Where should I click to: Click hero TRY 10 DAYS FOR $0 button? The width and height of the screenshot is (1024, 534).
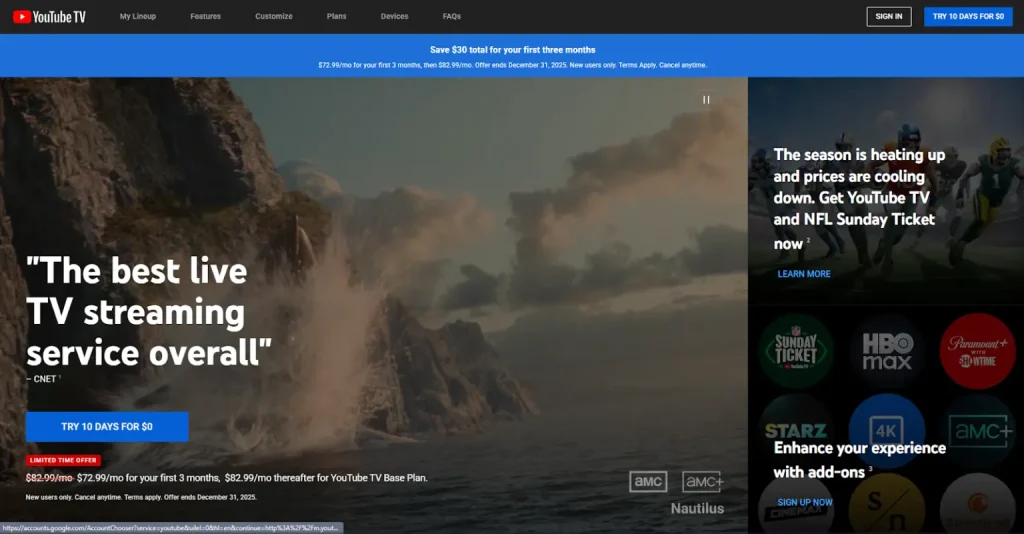click(107, 426)
